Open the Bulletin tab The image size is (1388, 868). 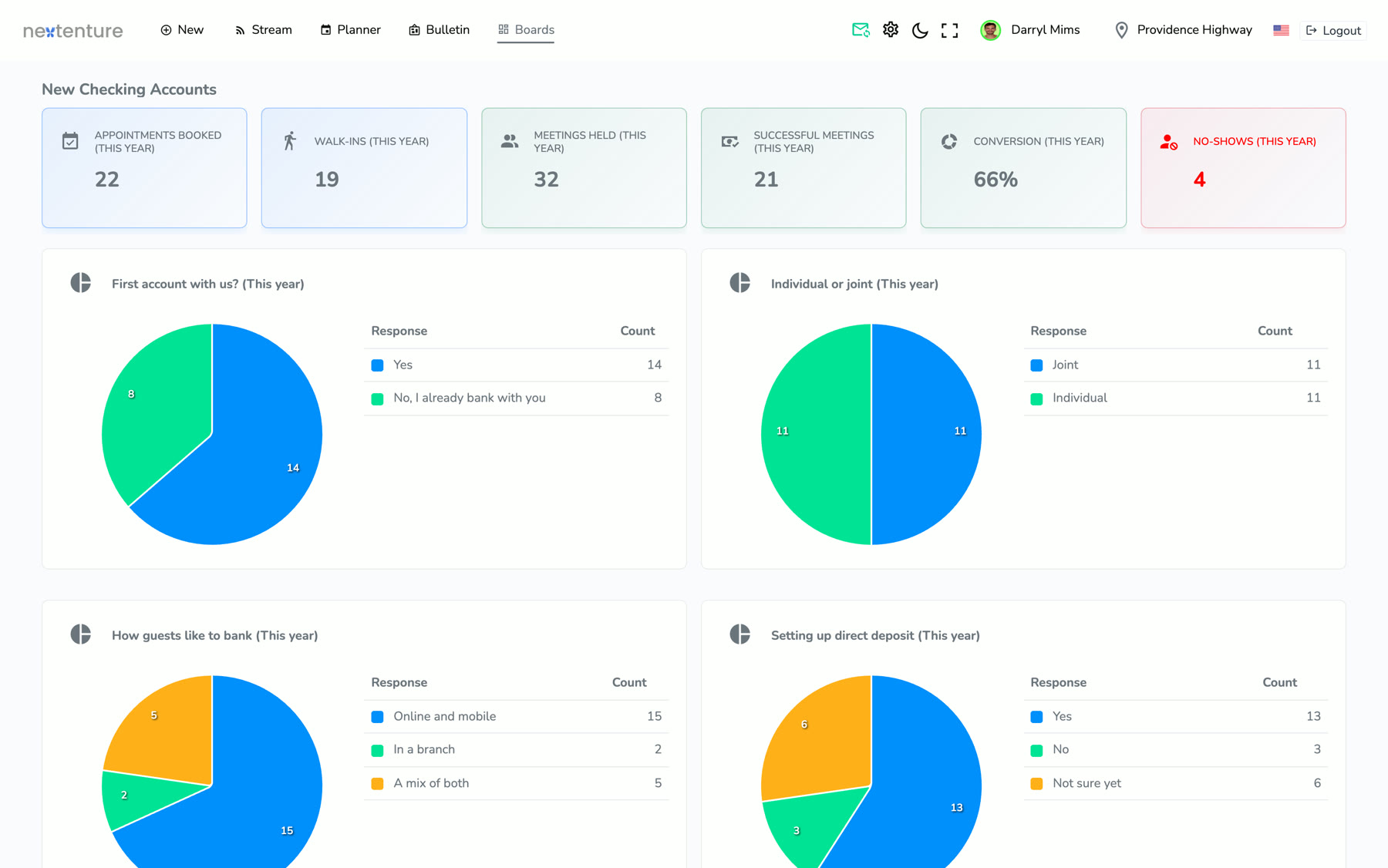(439, 30)
